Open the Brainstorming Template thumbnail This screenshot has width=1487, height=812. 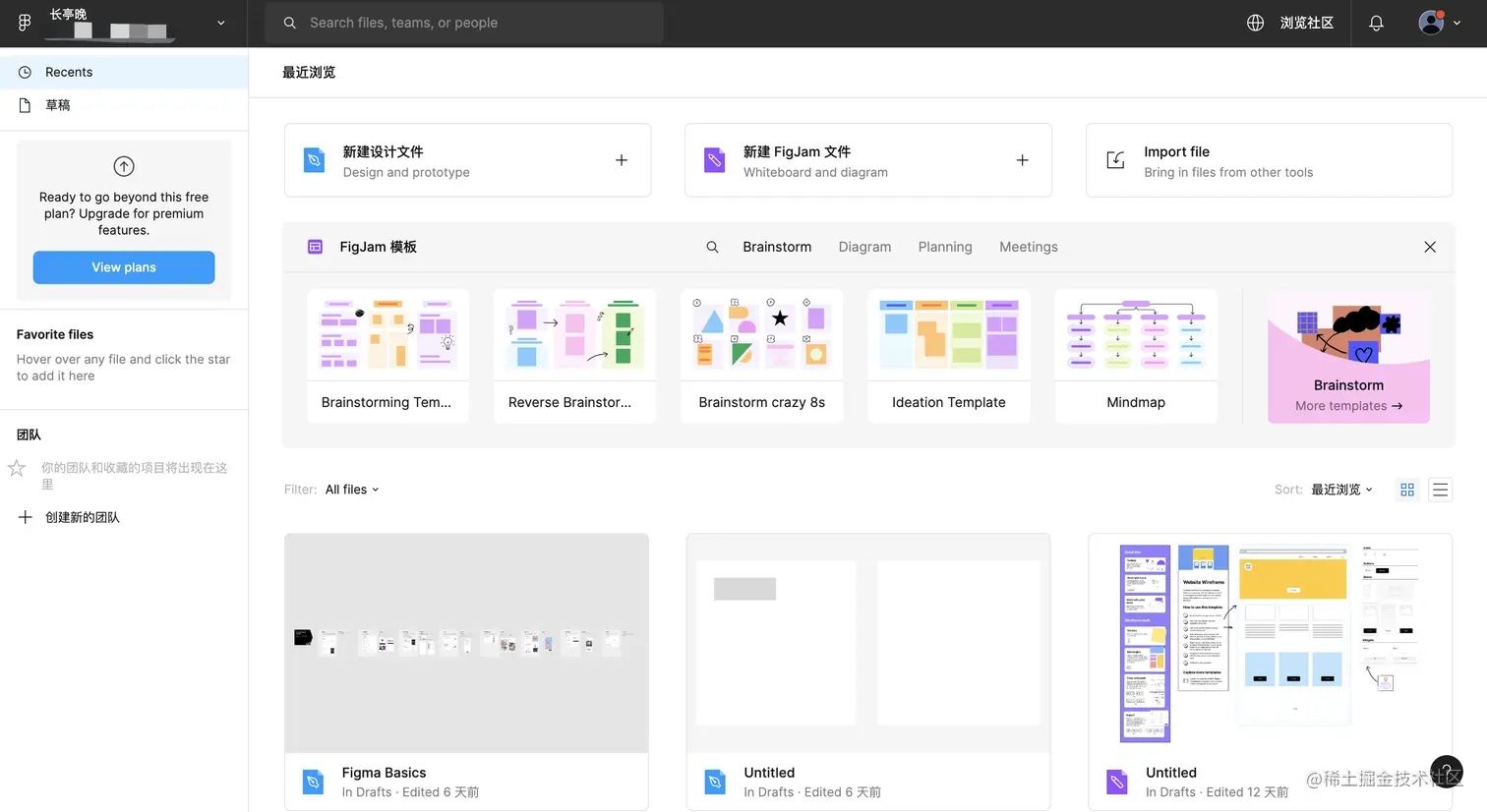pos(387,357)
